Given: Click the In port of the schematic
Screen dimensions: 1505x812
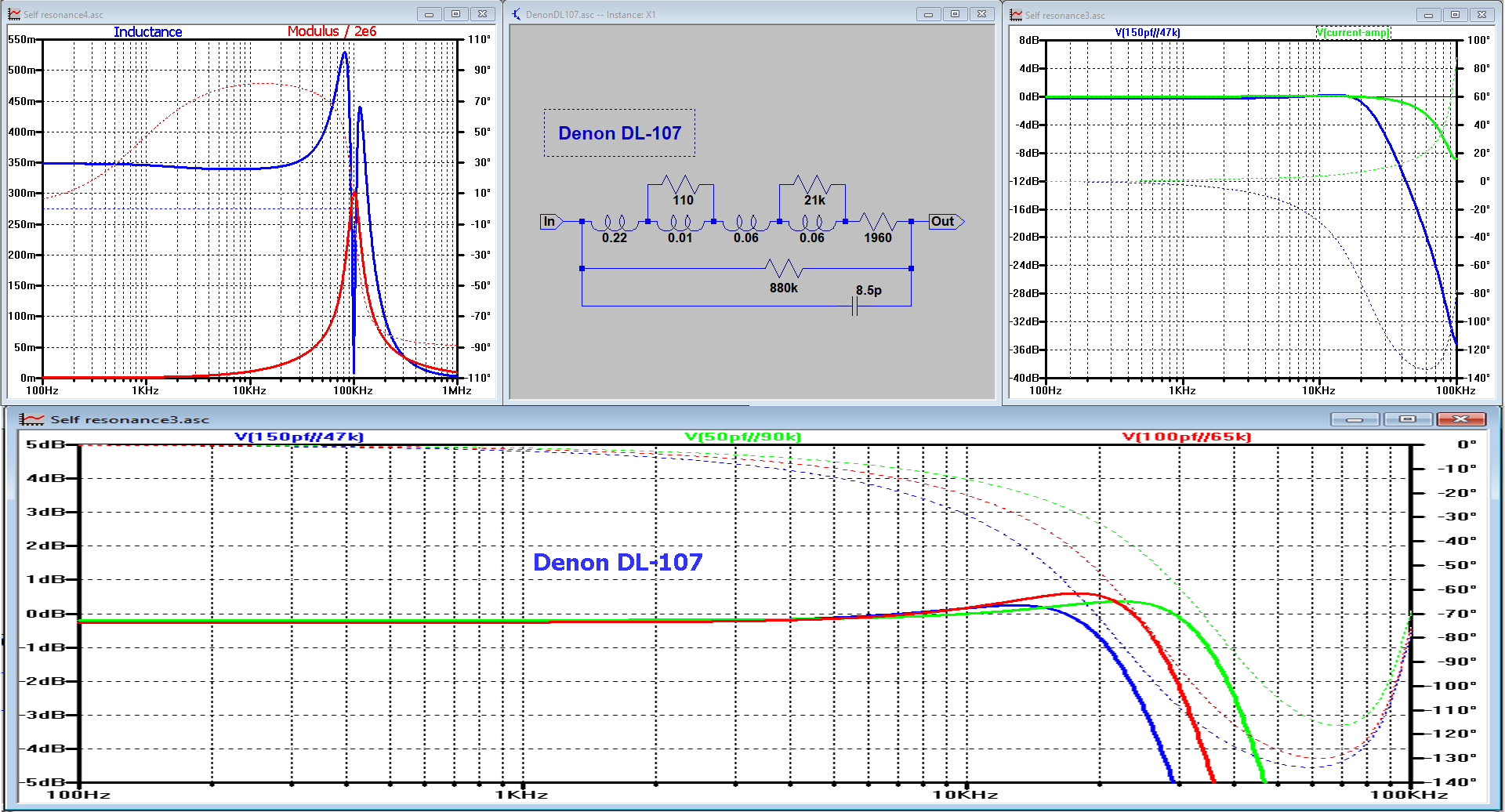Looking at the screenshot, I should tap(551, 222).
